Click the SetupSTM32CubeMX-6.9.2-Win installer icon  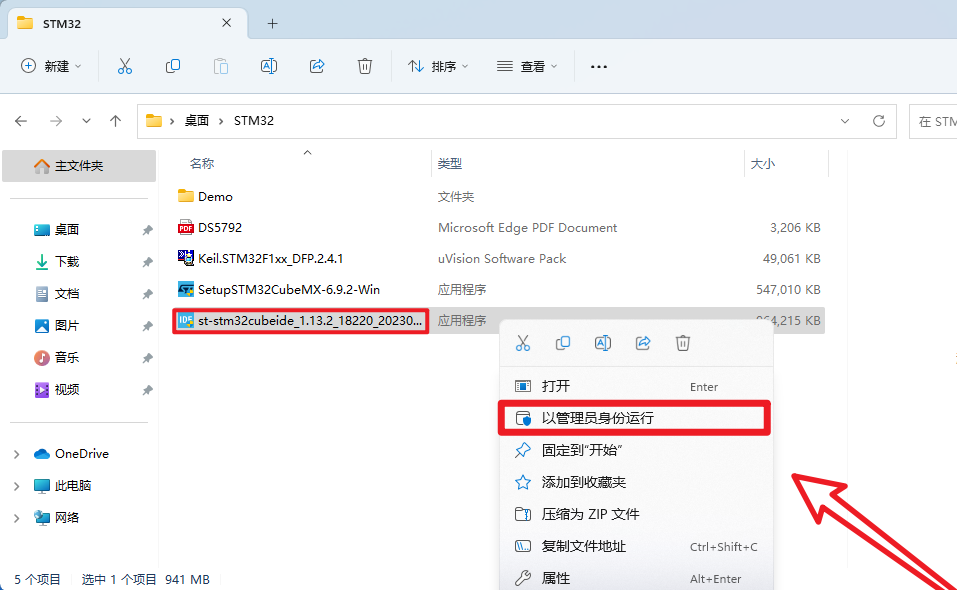click(x=186, y=289)
